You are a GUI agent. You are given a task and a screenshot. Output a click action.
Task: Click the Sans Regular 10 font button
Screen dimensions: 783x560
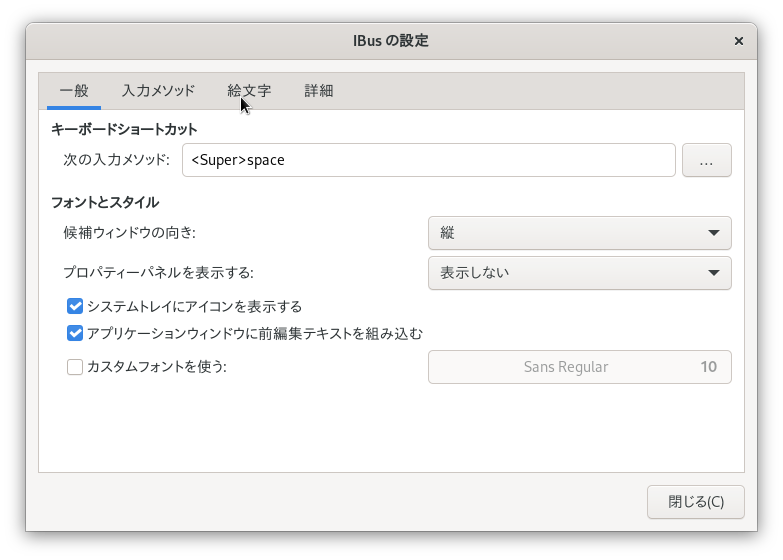[580, 367]
